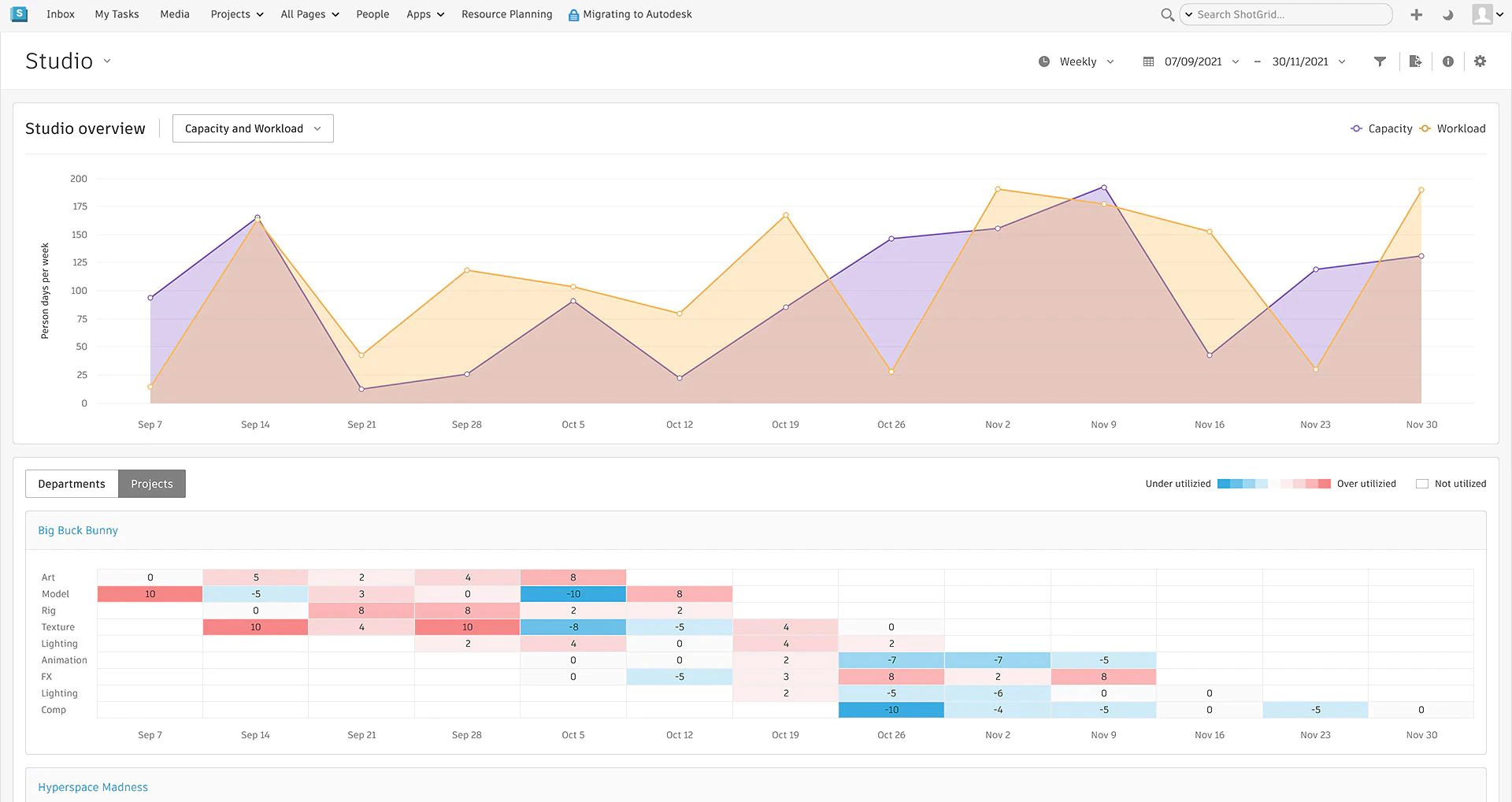Toggle Capacity series in chart legend
1512x802 pixels.
tap(1381, 128)
